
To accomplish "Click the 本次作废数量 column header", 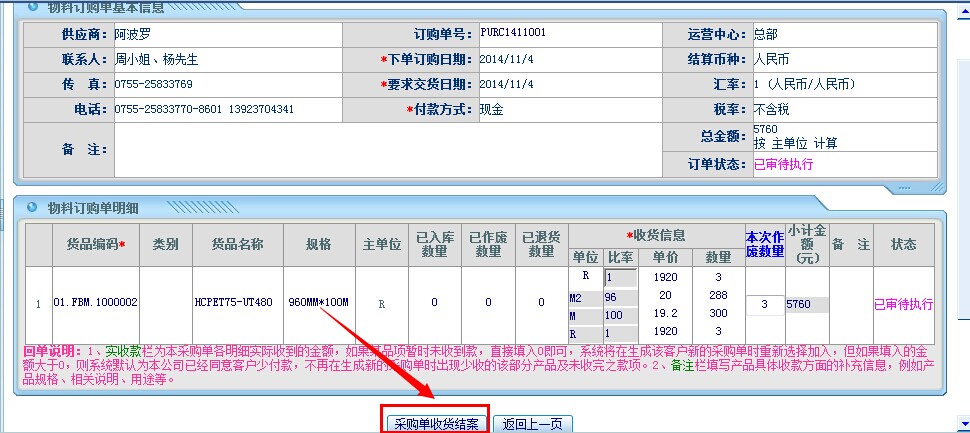I will [x=764, y=244].
